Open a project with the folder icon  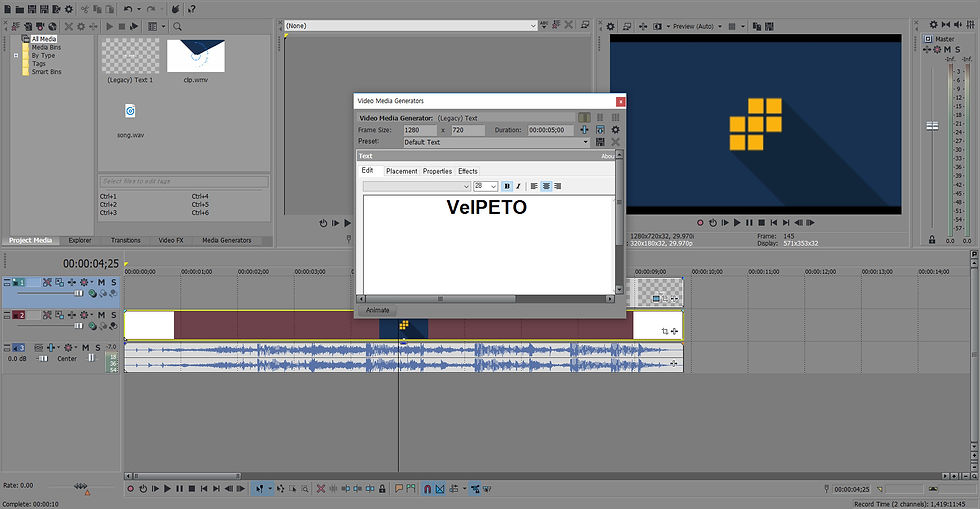point(19,9)
